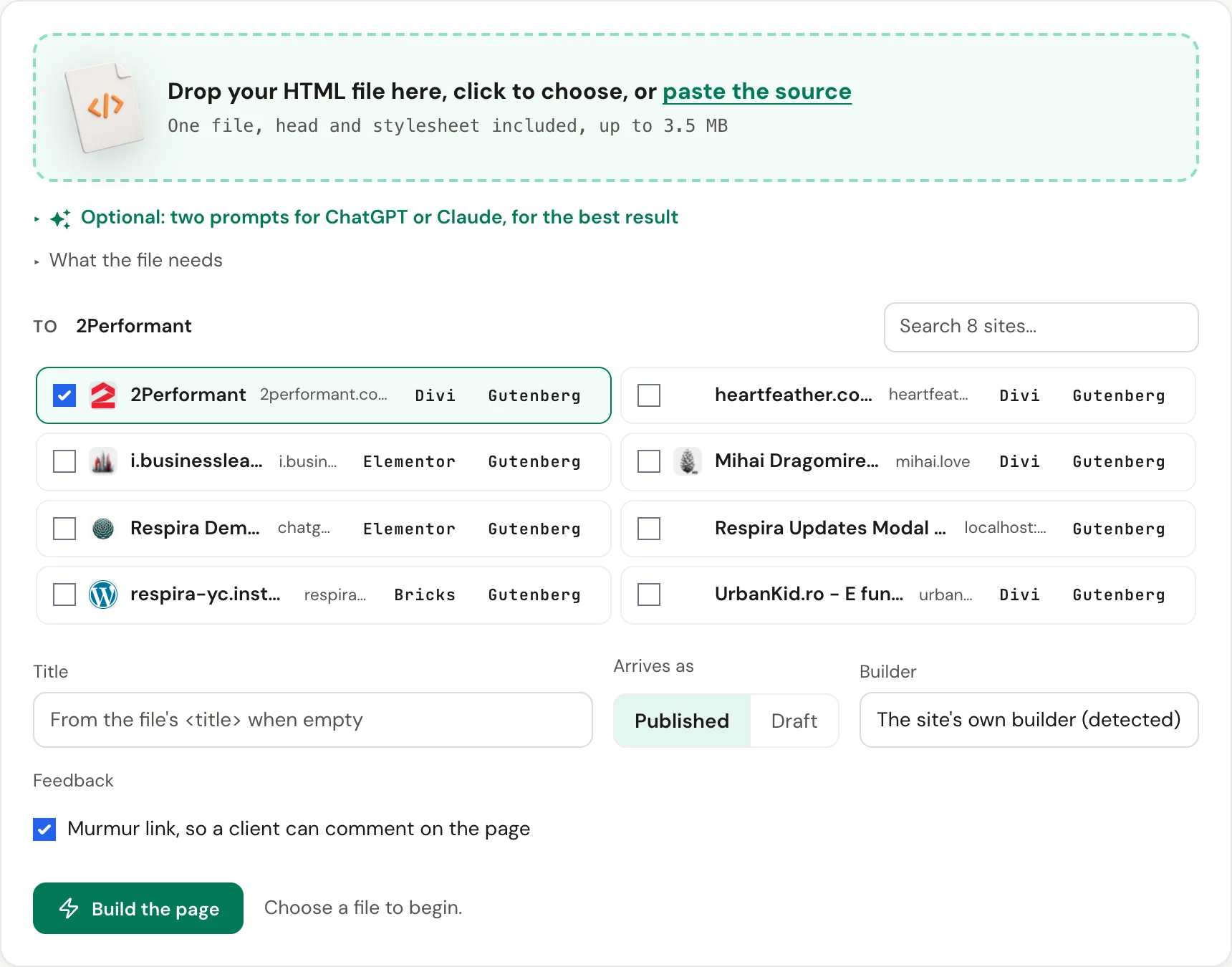The width and height of the screenshot is (1232, 967).
Task: Click the Search 8 sites field
Action: tap(1041, 327)
